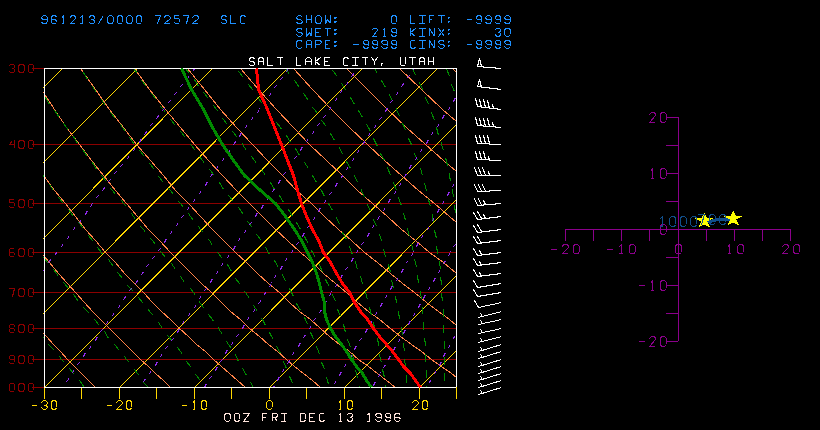The width and height of the screenshot is (820, 430).
Task: Click the 900 pressure level label
Action: (x=21, y=359)
